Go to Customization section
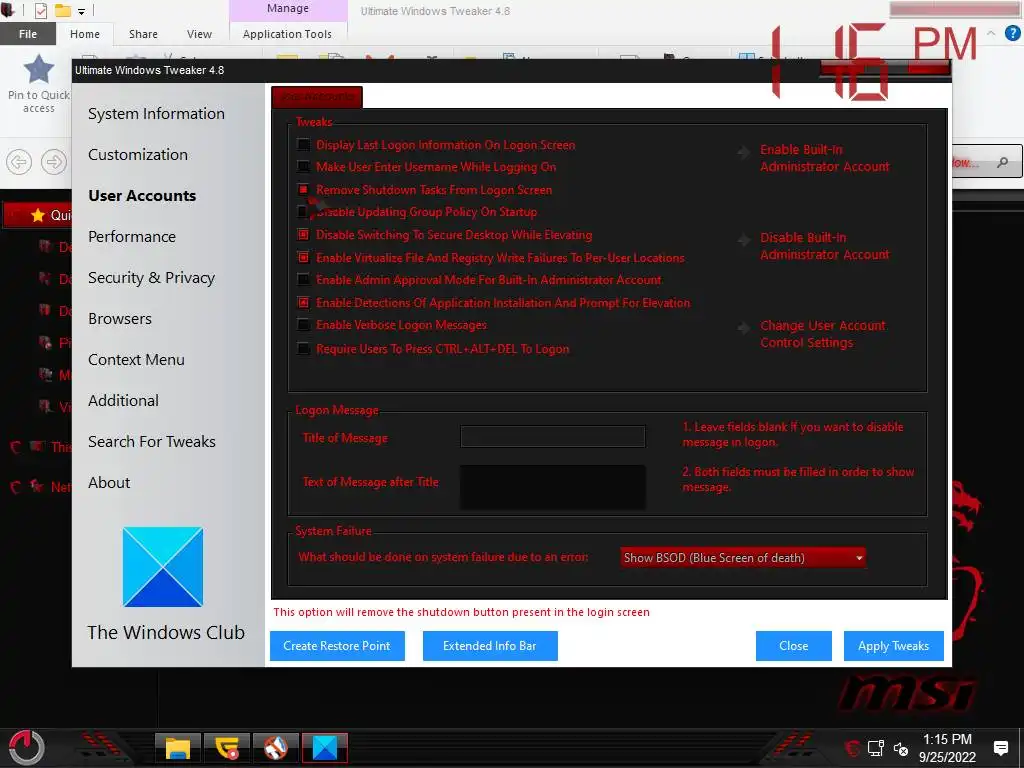The image size is (1024, 768). pyautogui.click(x=138, y=155)
